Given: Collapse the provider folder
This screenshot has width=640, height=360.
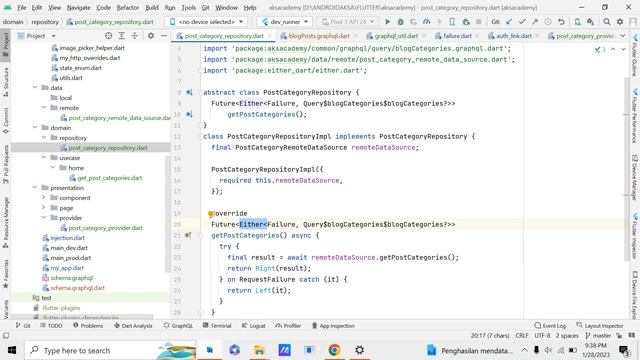Looking at the screenshot, I should point(44,218).
